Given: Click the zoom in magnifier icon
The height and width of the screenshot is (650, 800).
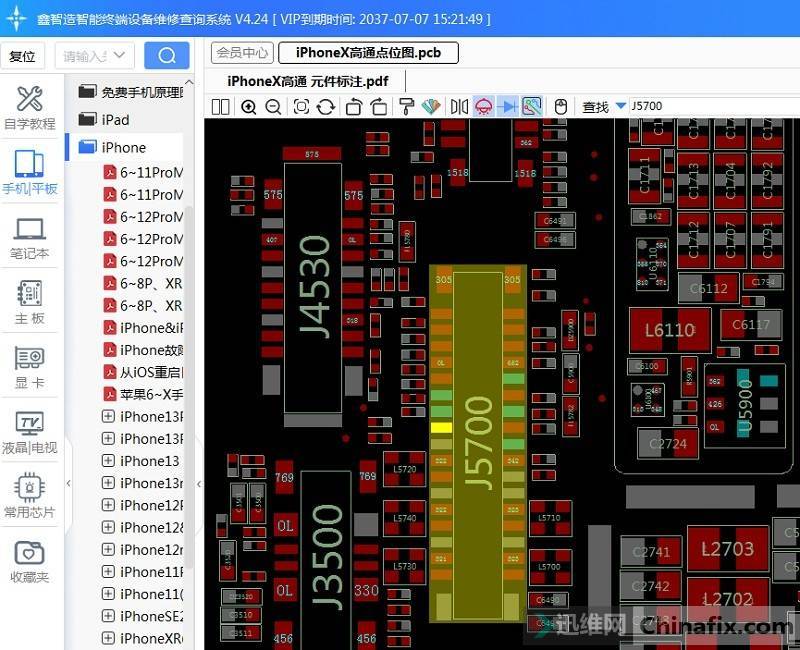Looking at the screenshot, I should click(249, 107).
